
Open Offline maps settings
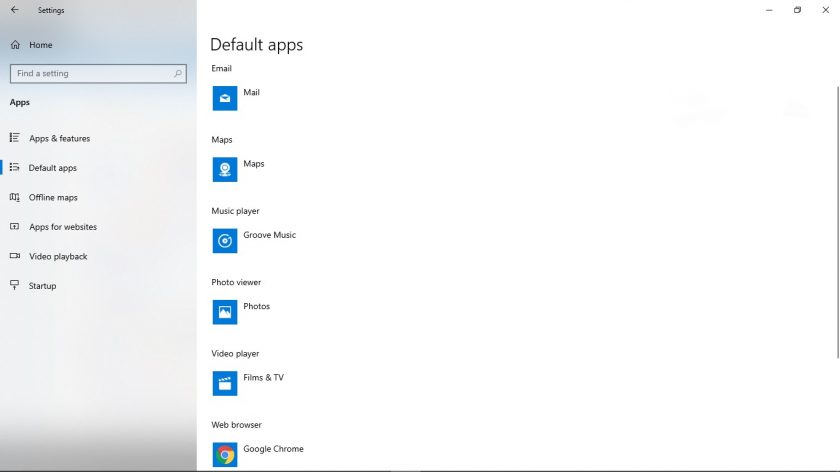pyautogui.click(x=98, y=197)
